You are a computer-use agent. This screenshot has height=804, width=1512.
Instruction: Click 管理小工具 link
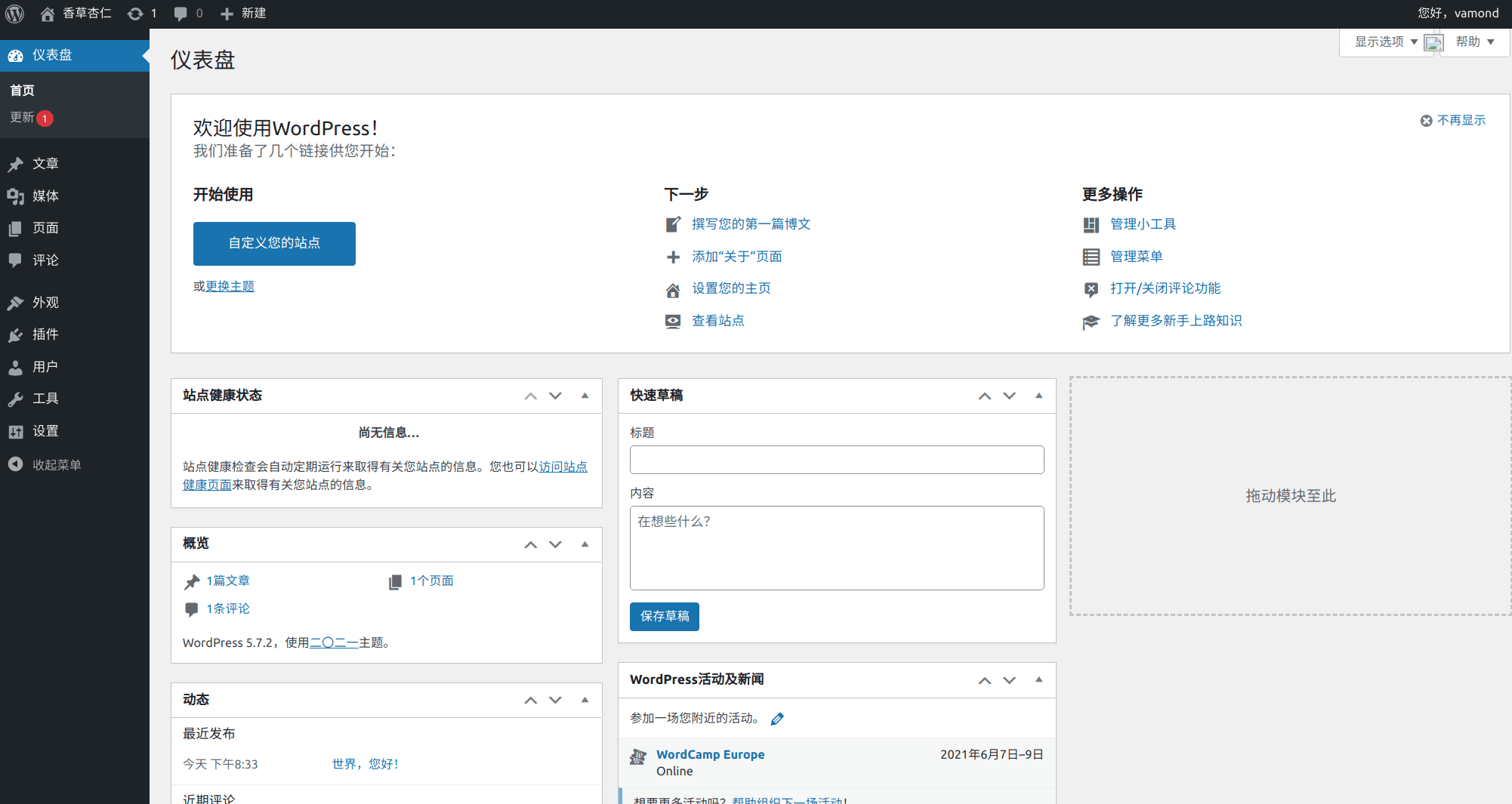pyautogui.click(x=1143, y=224)
